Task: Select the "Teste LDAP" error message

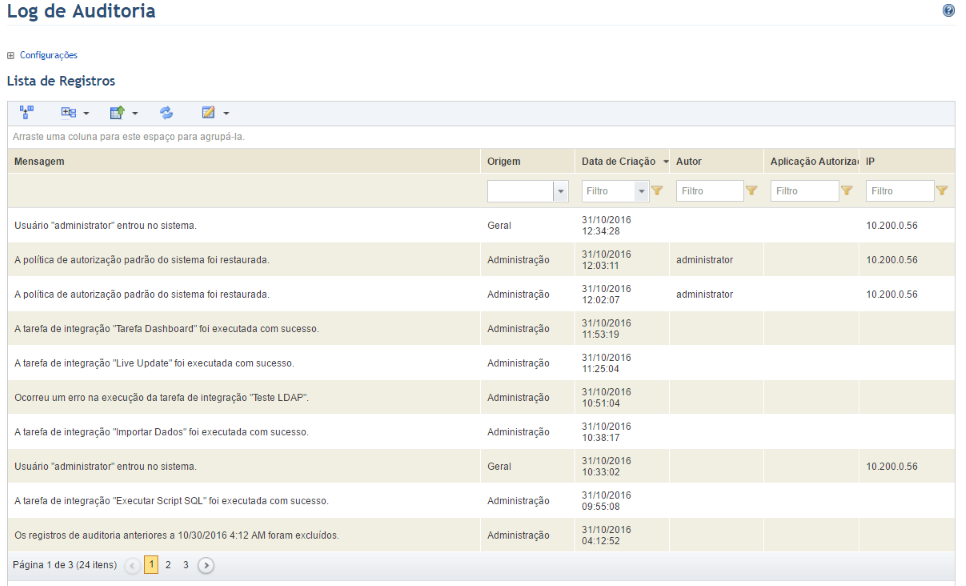Action: point(161,398)
